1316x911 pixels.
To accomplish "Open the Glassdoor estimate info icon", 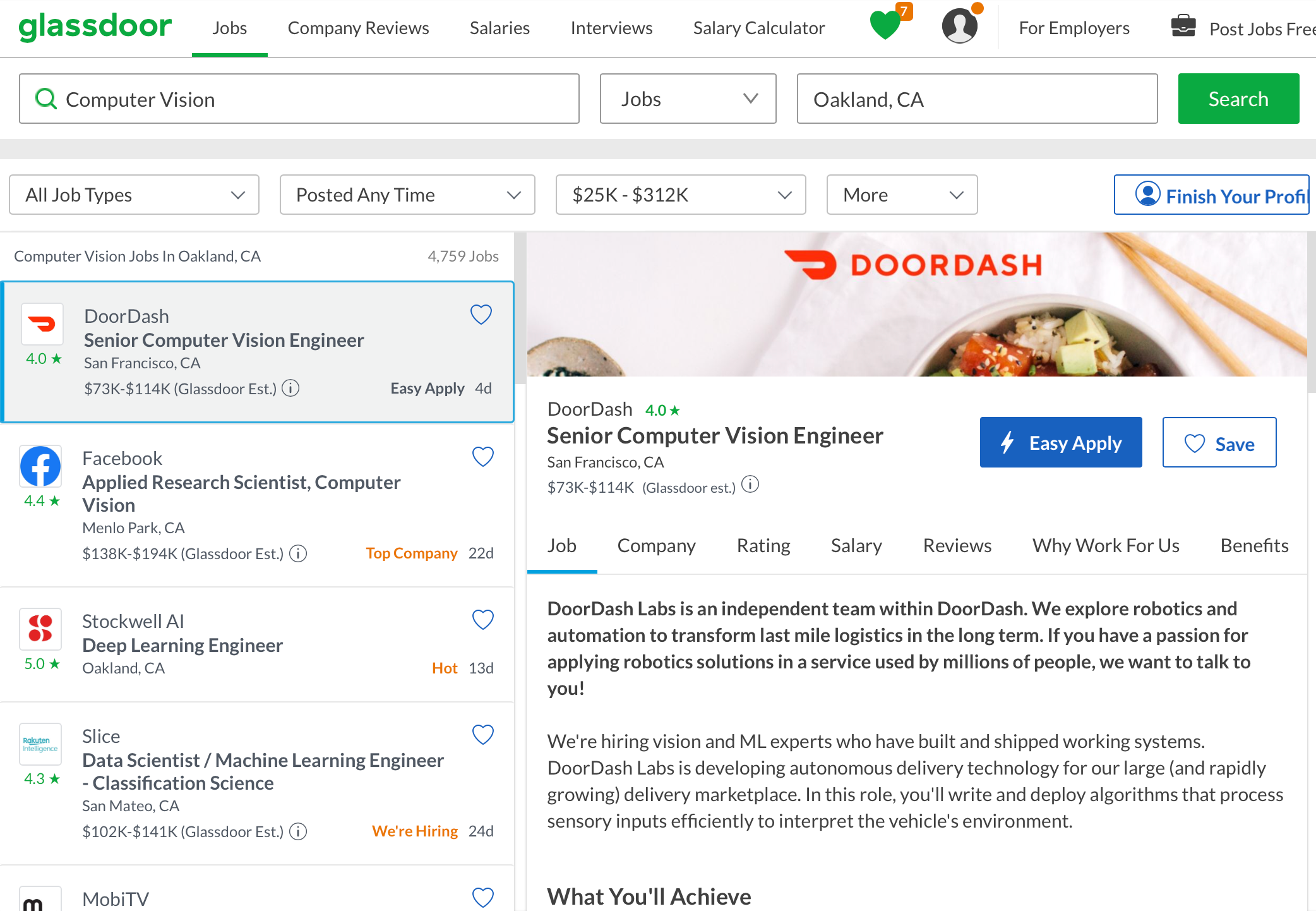I will click(x=750, y=485).
